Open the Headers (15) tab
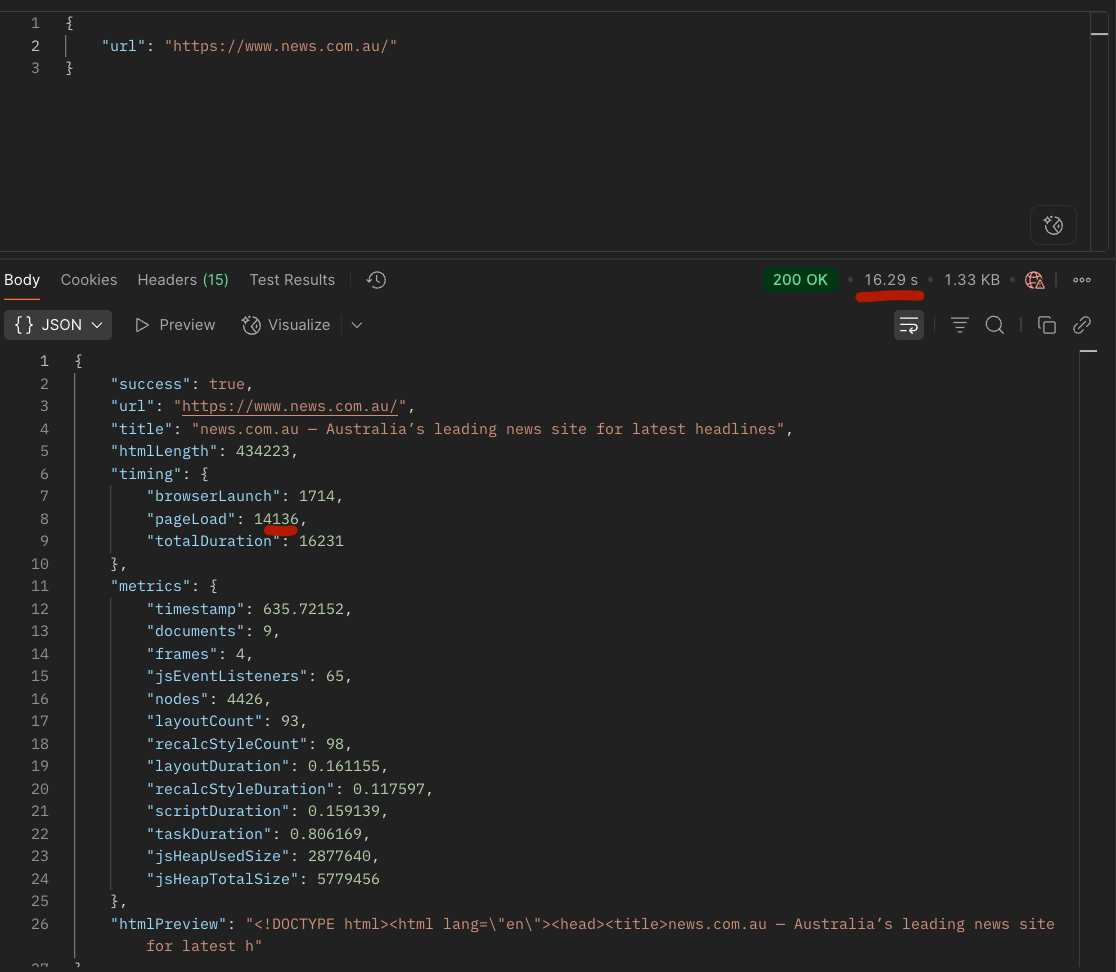 183,280
